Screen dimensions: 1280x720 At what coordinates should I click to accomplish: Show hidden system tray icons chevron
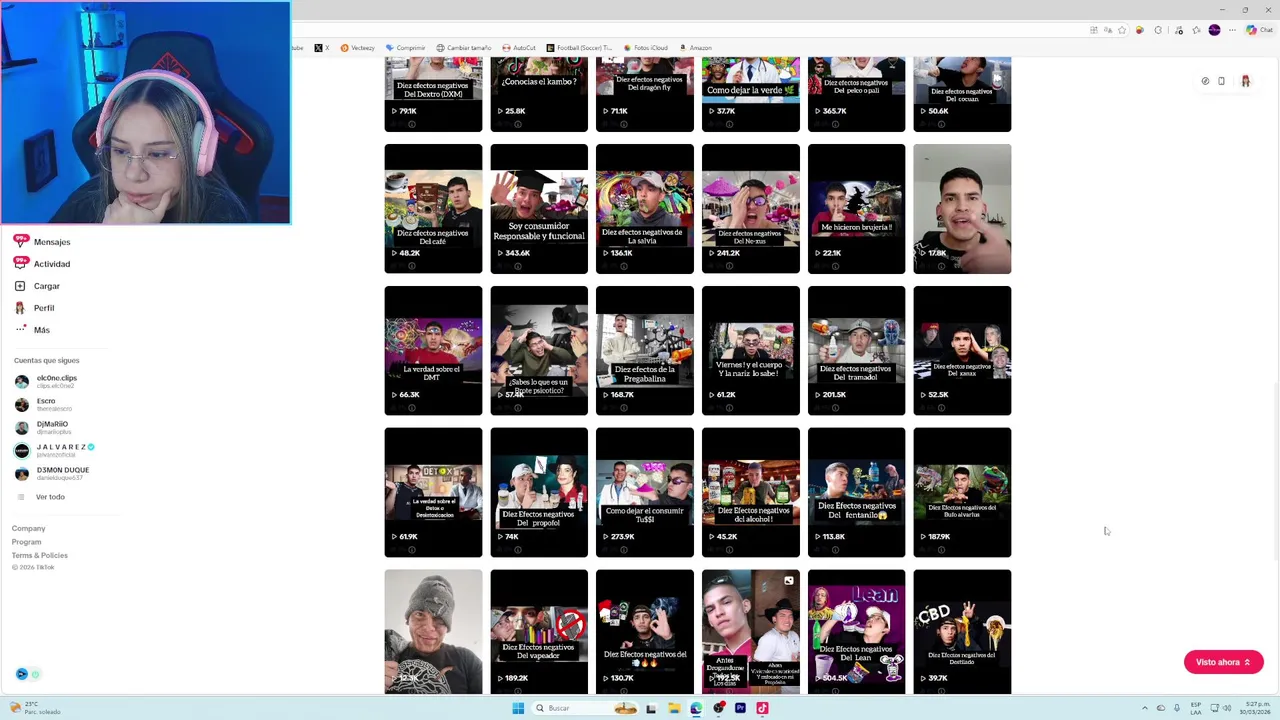click(x=1145, y=708)
